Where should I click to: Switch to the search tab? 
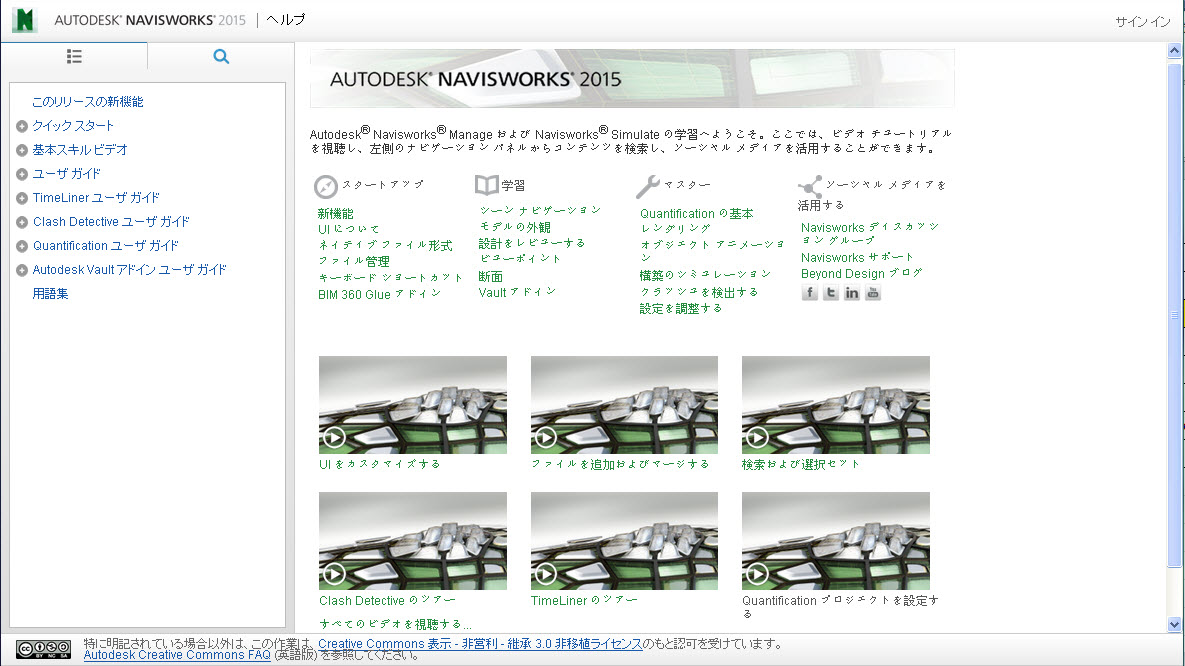(x=221, y=57)
